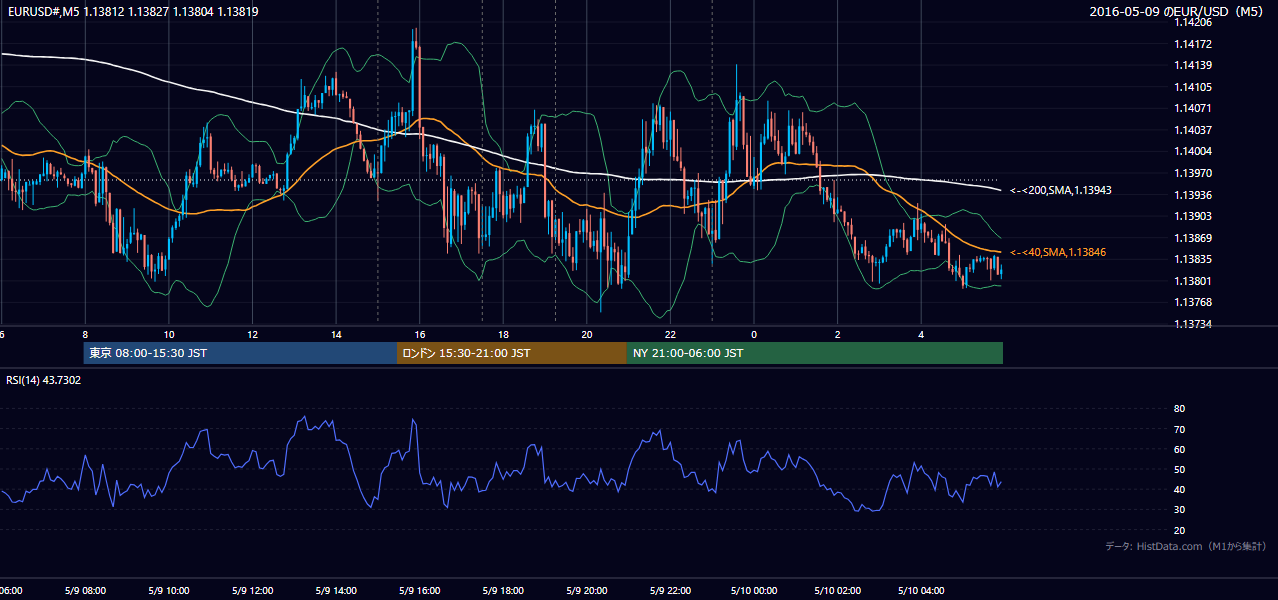Click hour tick 10 below price chart
Screen dimensions: 1278x600
click(169, 335)
